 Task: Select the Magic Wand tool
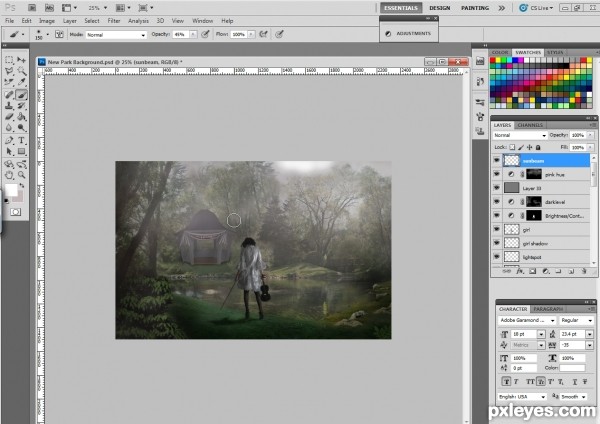pos(21,71)
